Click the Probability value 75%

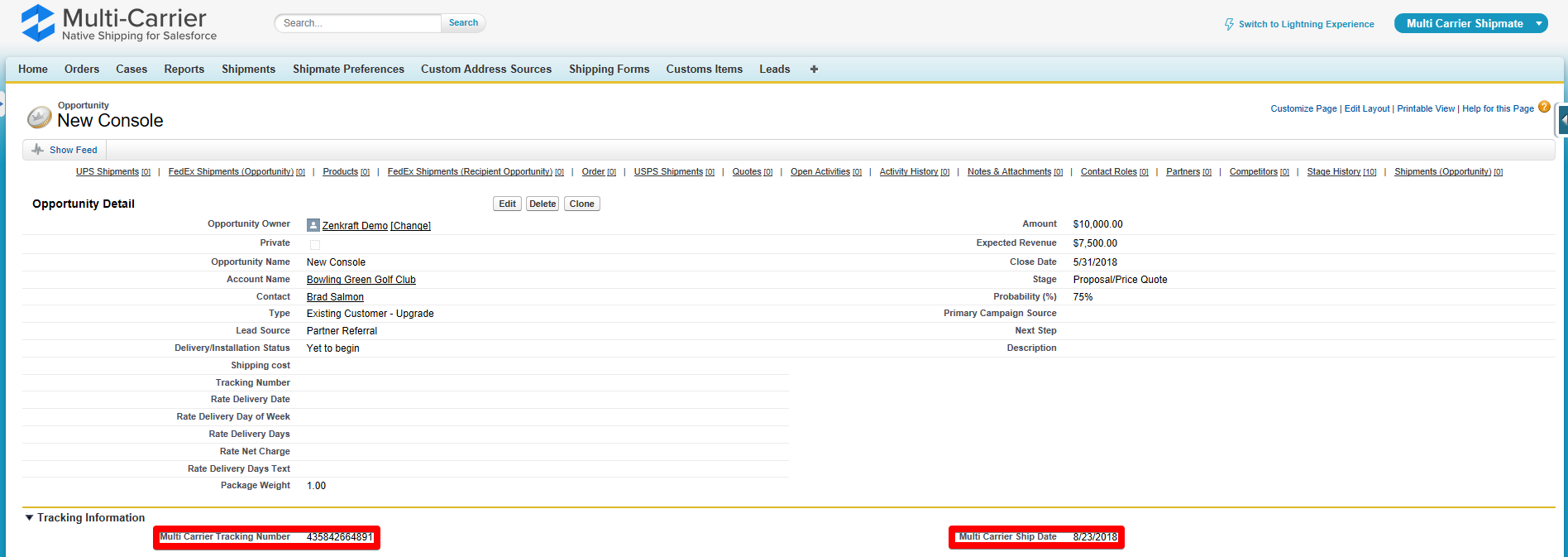pos(1083,297)
